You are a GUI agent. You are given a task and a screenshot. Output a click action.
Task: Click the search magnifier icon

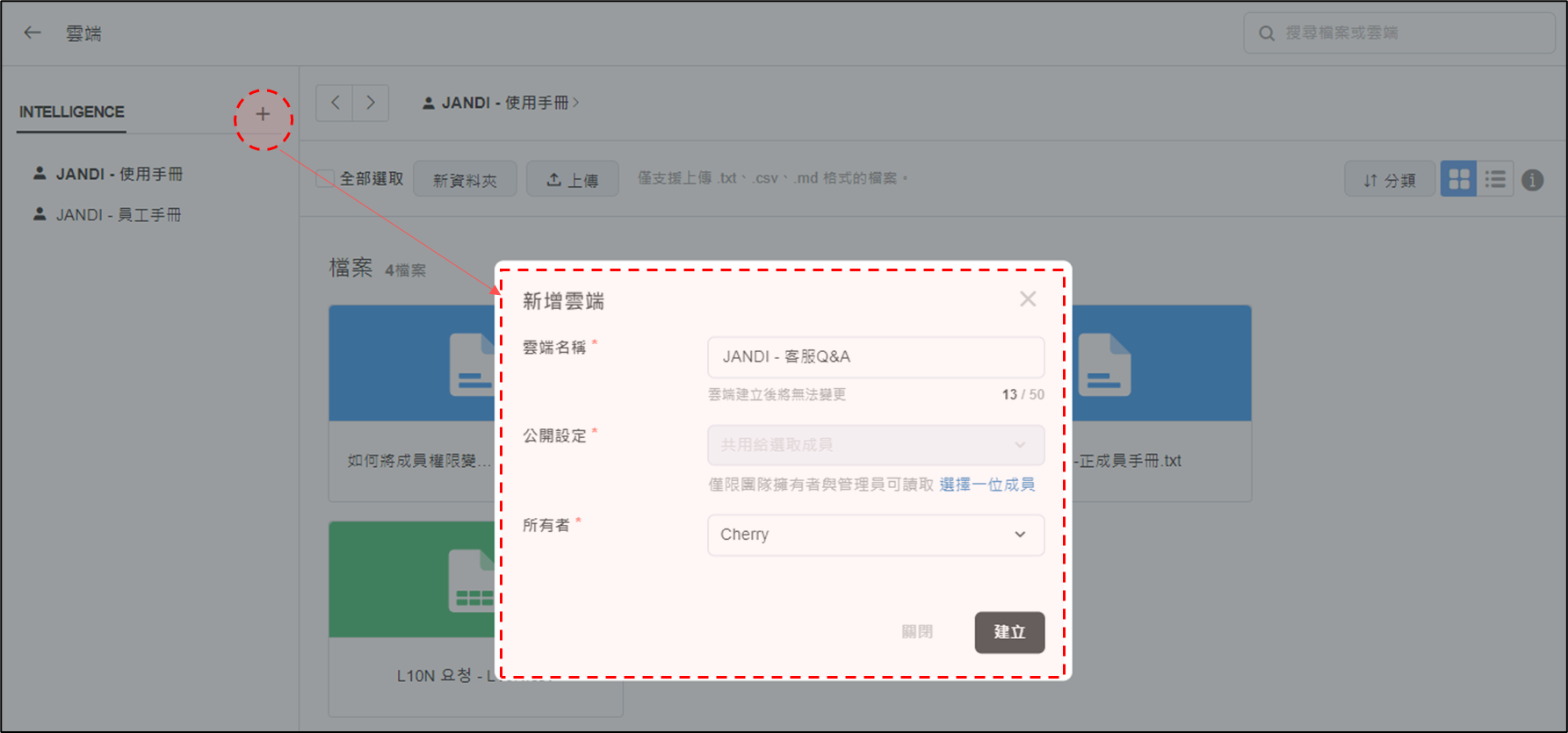pyautogui.click(x=1267, y=33)
